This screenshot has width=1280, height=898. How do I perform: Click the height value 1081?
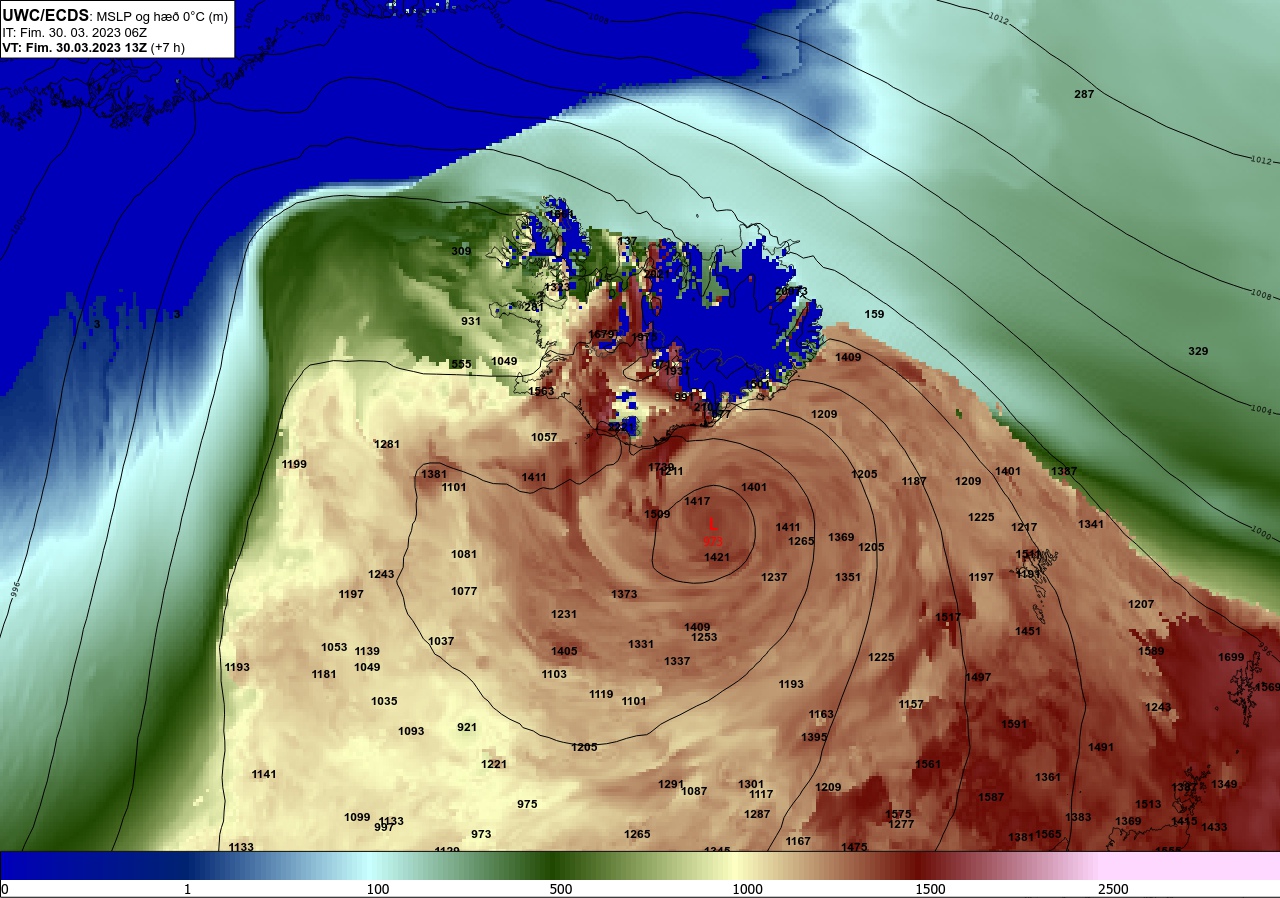click(464, 554)
